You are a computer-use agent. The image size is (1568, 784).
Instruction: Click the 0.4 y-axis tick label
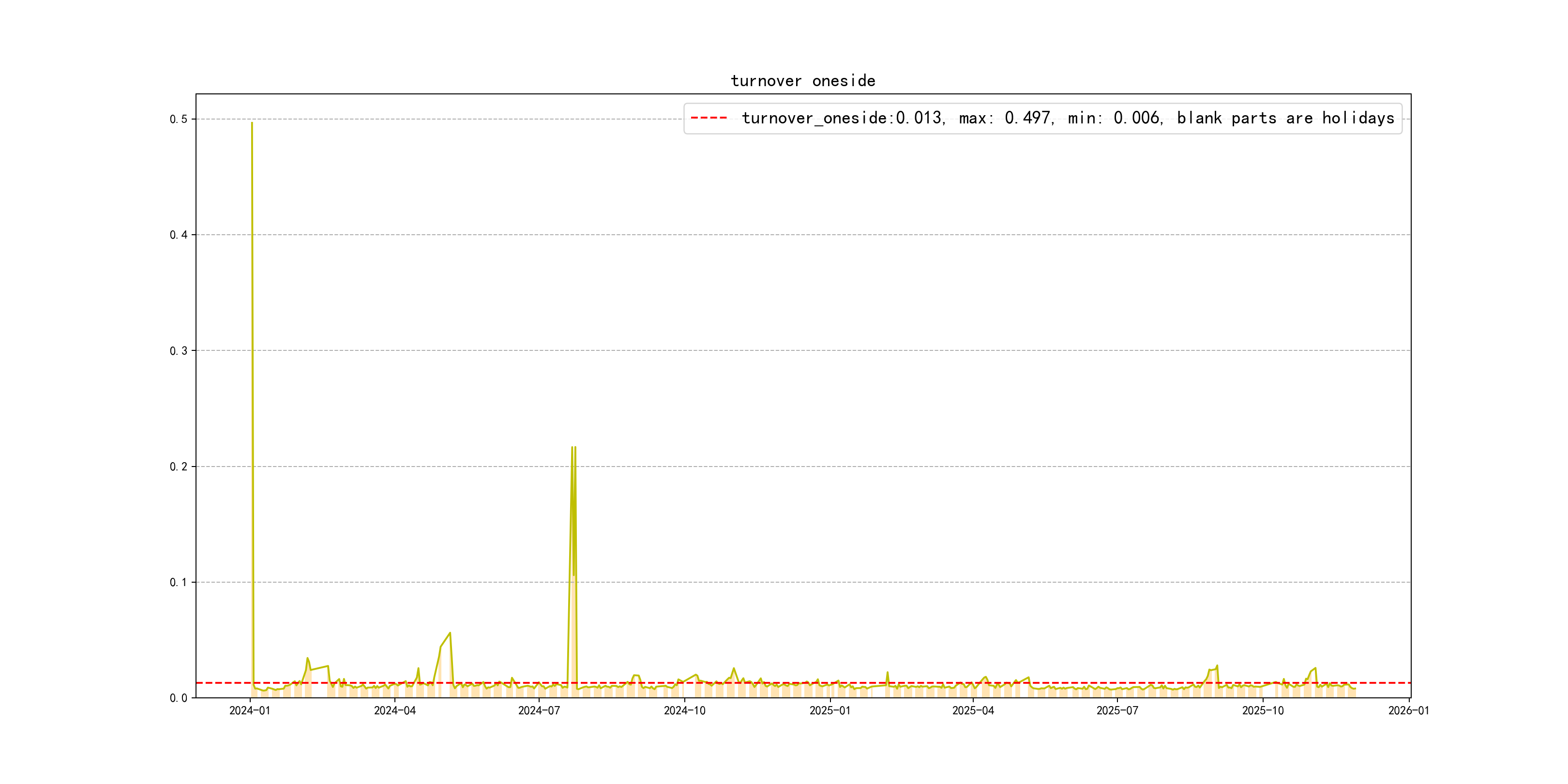179,235
